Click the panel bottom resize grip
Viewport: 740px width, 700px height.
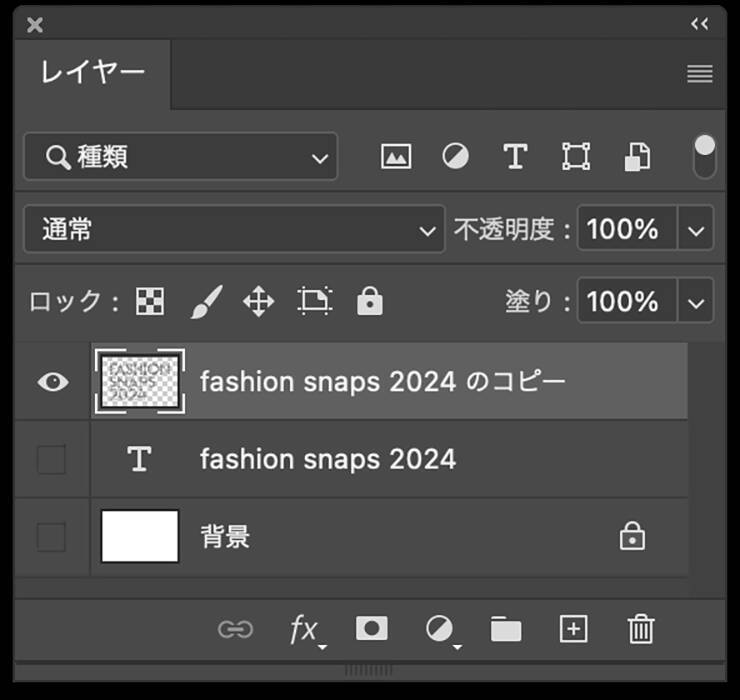[369, 670]
